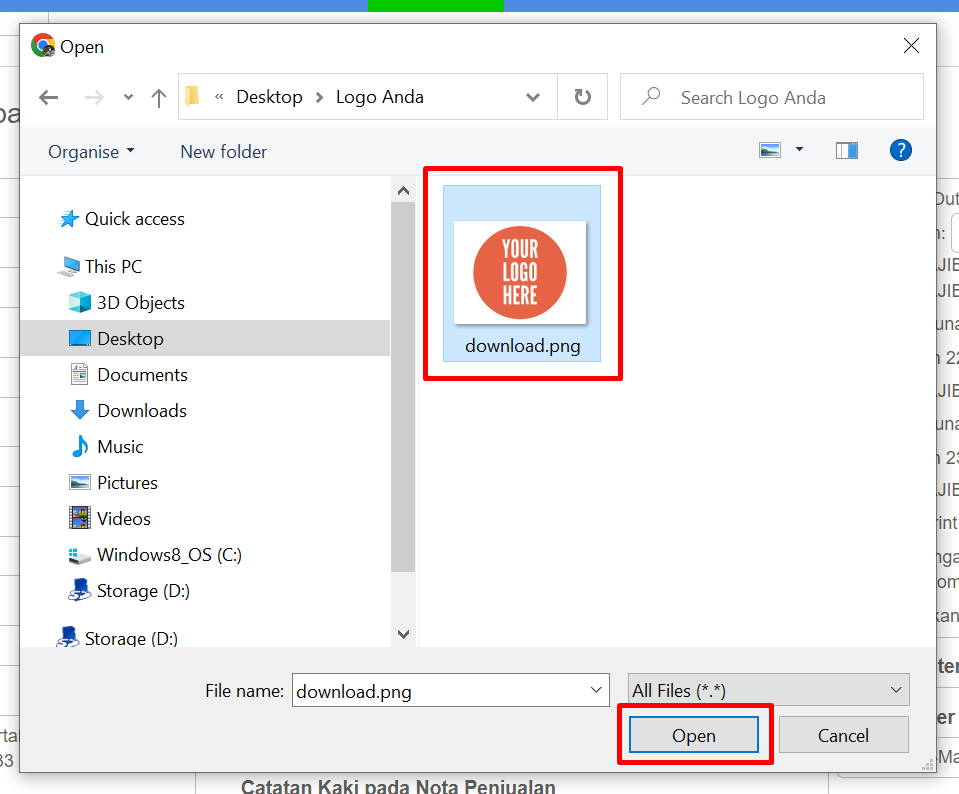Go up one folder level
Viewport: 959px width, 794px height.
[159, 97]
